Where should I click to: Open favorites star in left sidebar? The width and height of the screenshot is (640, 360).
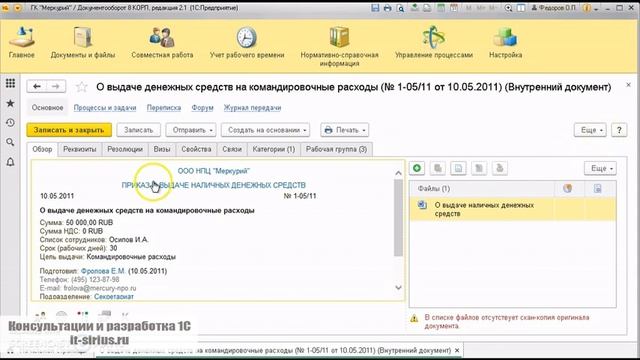point(10,103)
